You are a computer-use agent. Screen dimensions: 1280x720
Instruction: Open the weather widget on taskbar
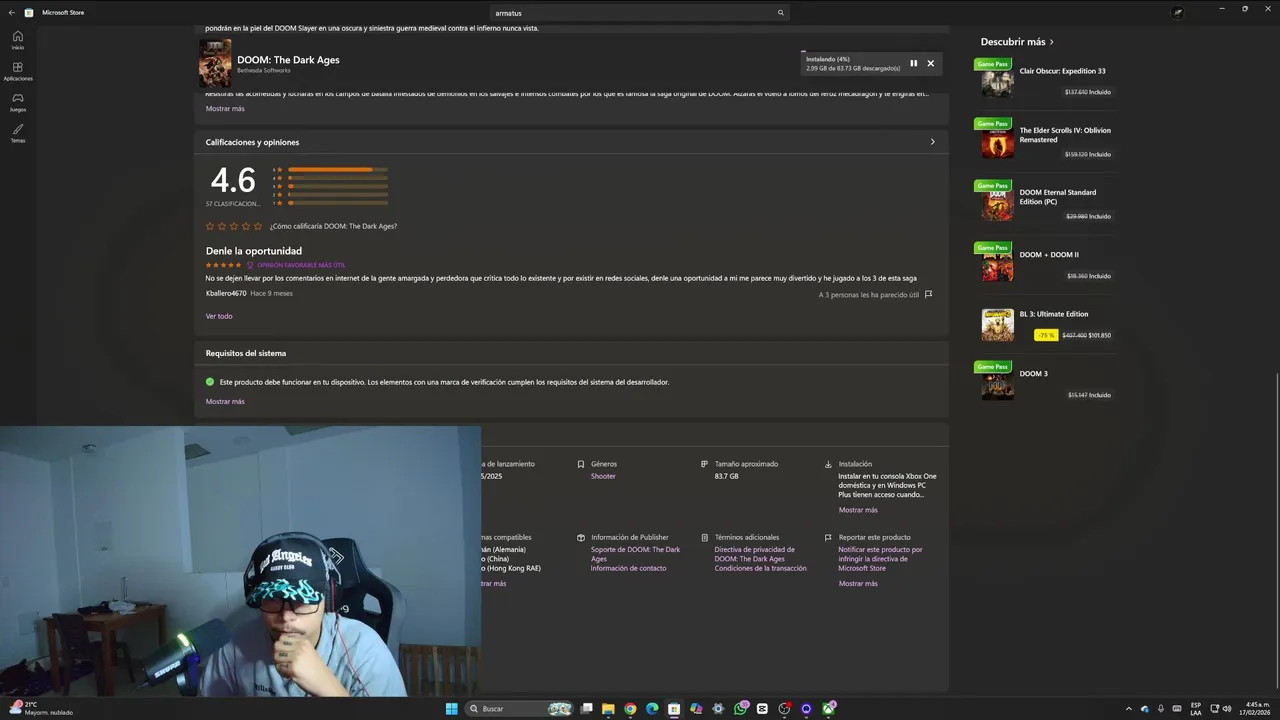click(x=42, y=708)
